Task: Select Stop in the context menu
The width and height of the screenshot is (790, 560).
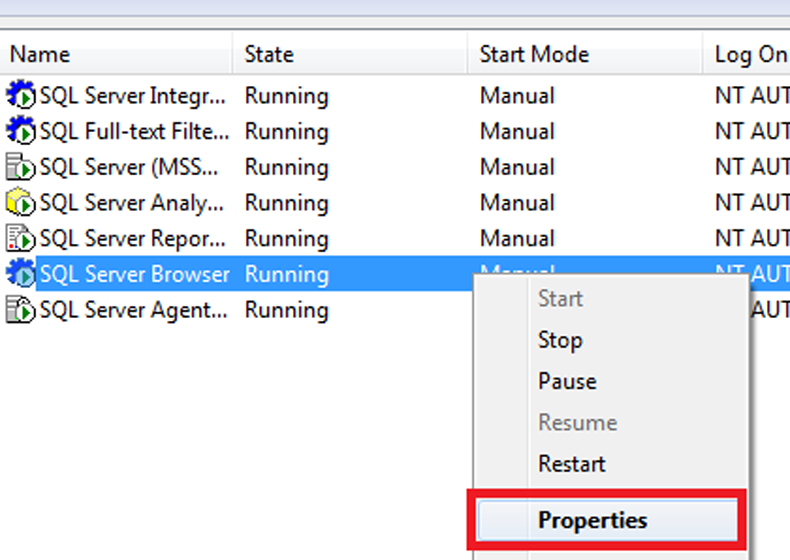Action: (x=560, y=340)
